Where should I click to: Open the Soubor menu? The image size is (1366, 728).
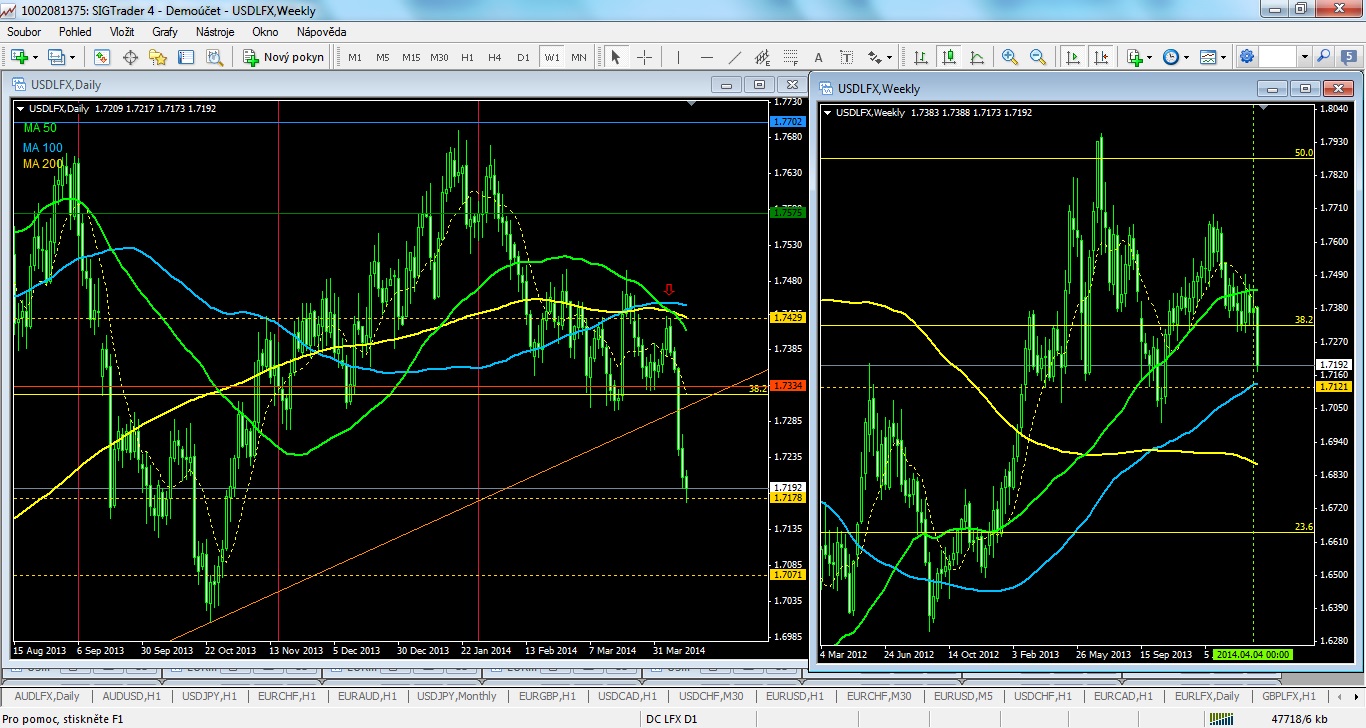point(24,32)
